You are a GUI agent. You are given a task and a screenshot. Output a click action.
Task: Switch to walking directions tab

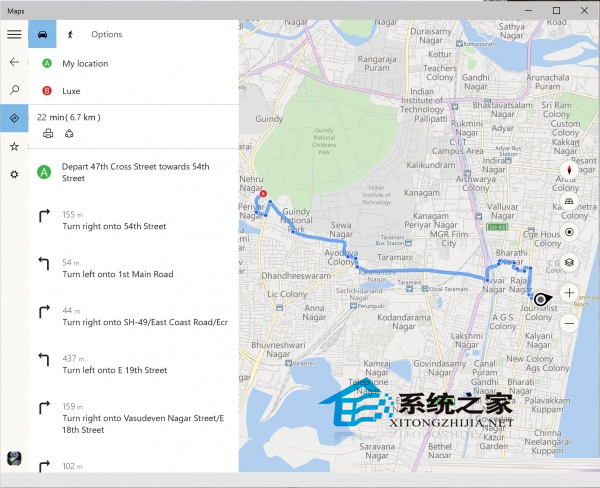click(x=71, y=34)
